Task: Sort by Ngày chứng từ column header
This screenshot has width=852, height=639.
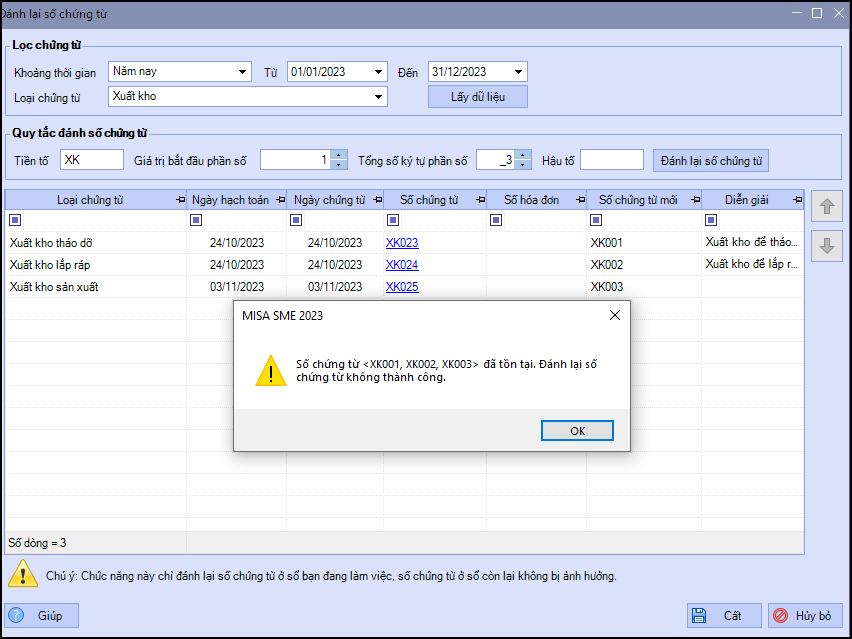Action: [x=329, y=200]
